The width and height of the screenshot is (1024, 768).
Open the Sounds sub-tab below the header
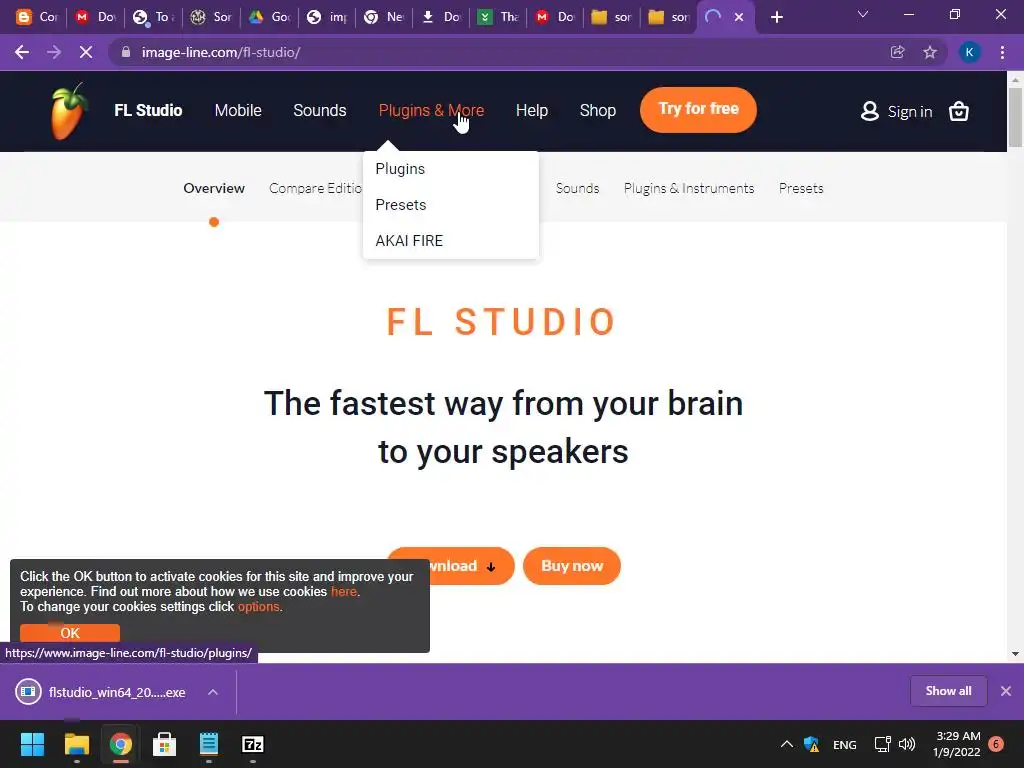tap(577, 188)
